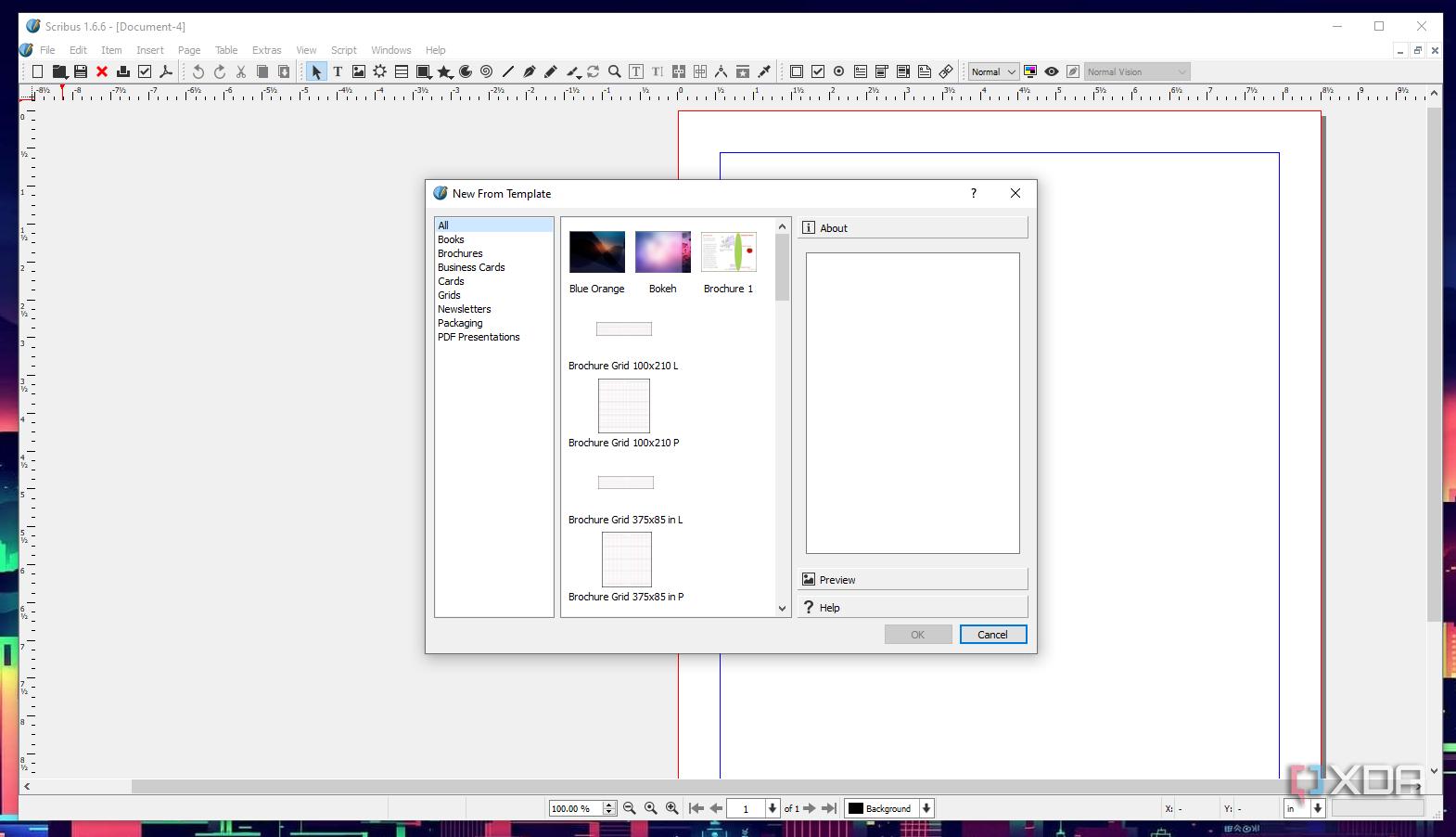Select the Render Frame gear tool
Screen dimensions: 1456x837
click(380, 71)
